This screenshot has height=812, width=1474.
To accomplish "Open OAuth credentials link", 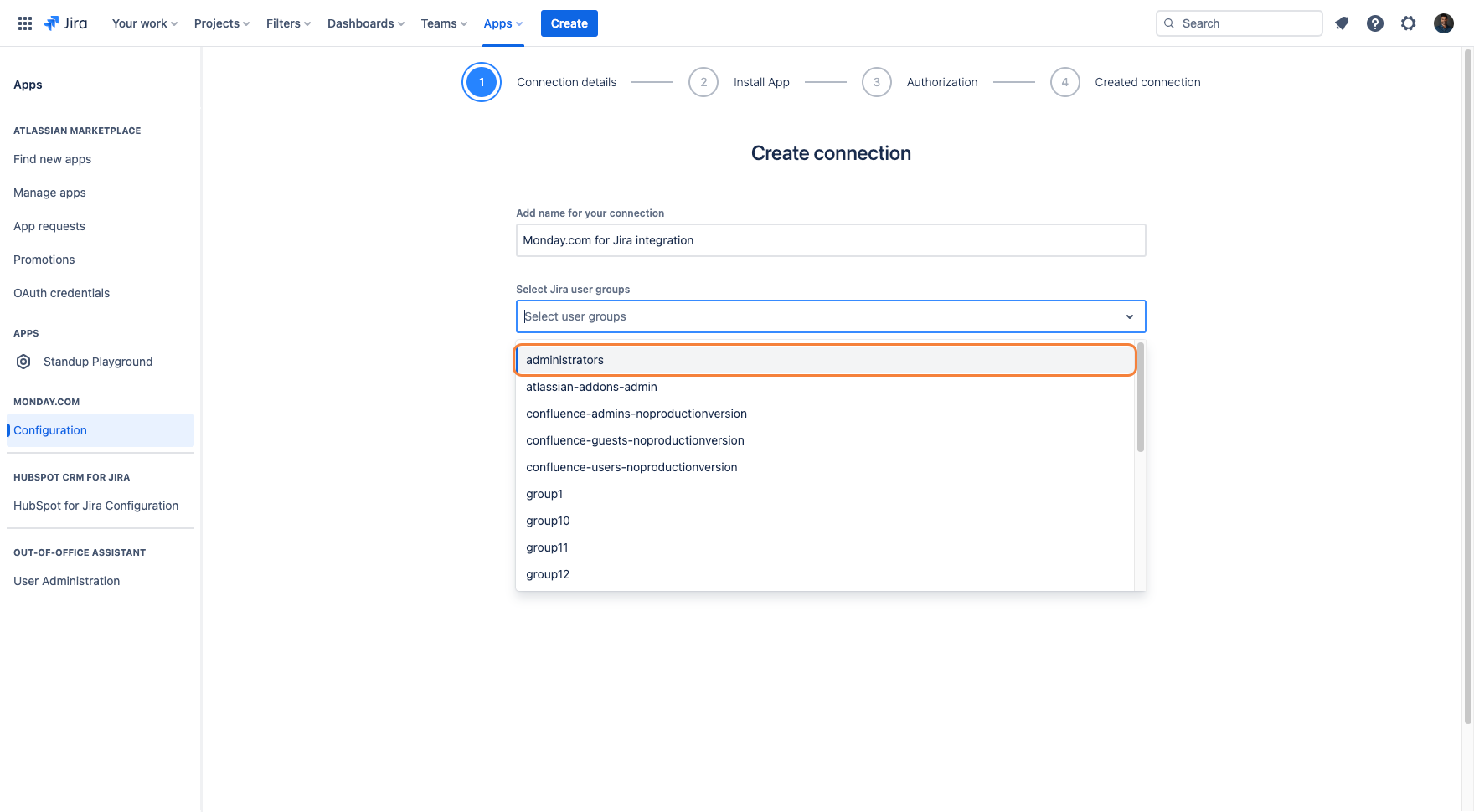I will coord(61,293).
